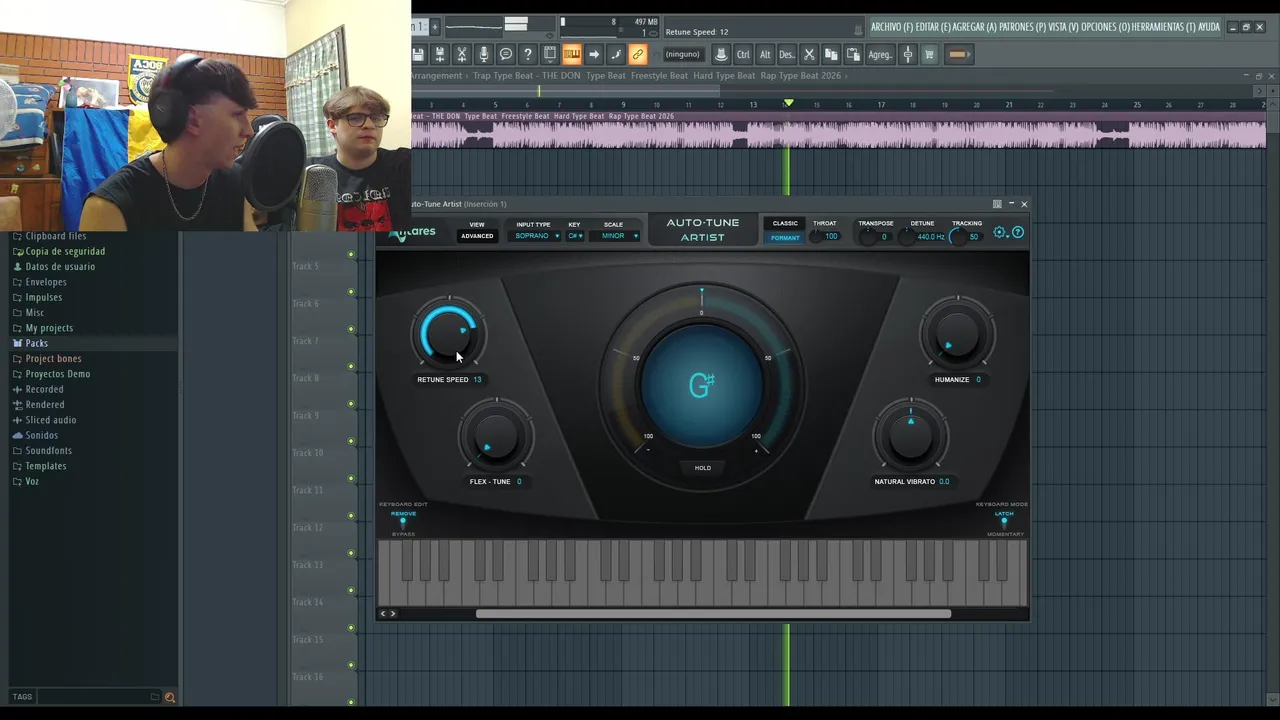Open the HERRAMIENTAS menu
The height and width of the screenshot is (720, 1280).
click(1164, 27)
